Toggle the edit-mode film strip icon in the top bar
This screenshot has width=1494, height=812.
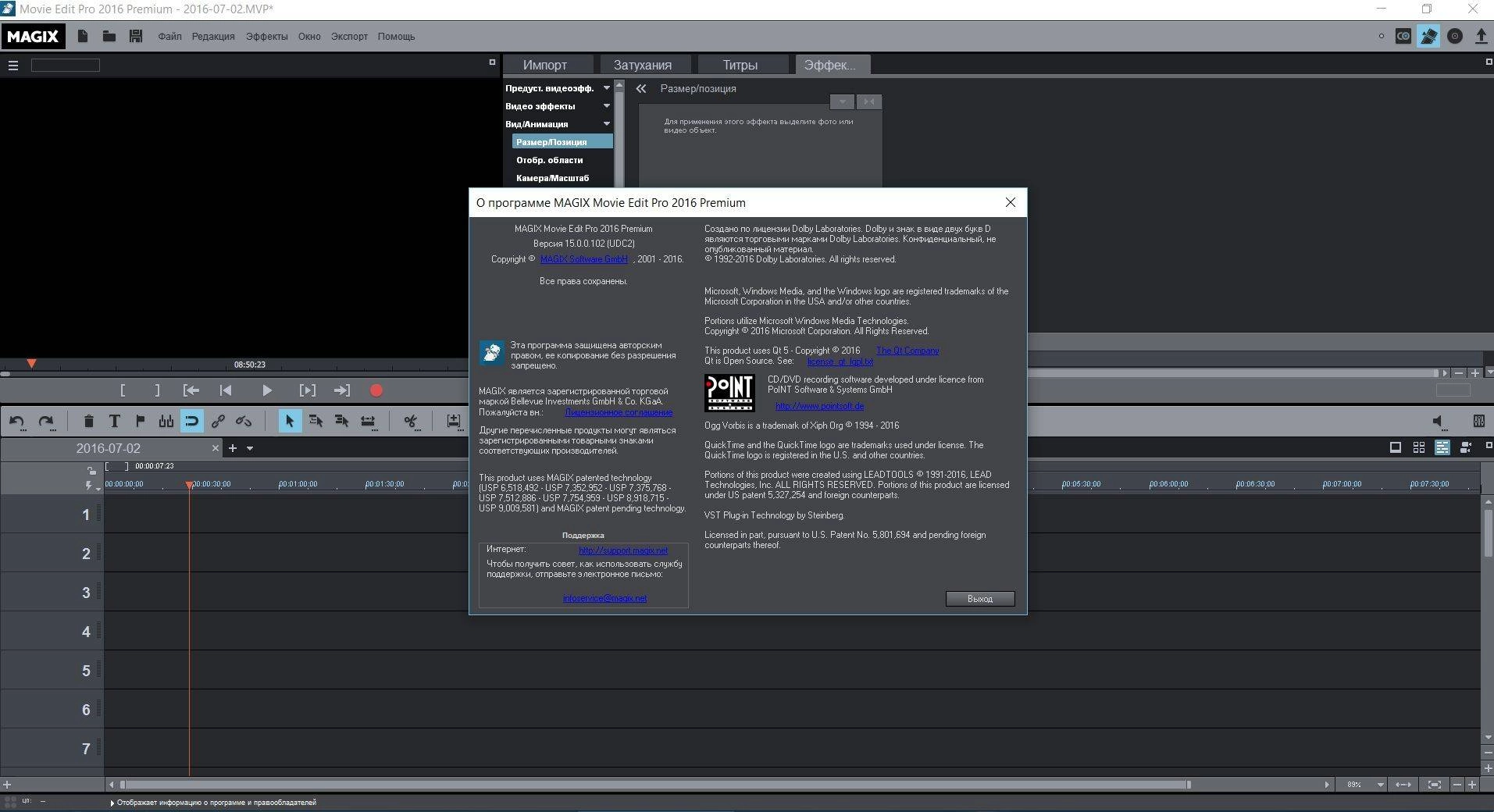click(1428, 36)
